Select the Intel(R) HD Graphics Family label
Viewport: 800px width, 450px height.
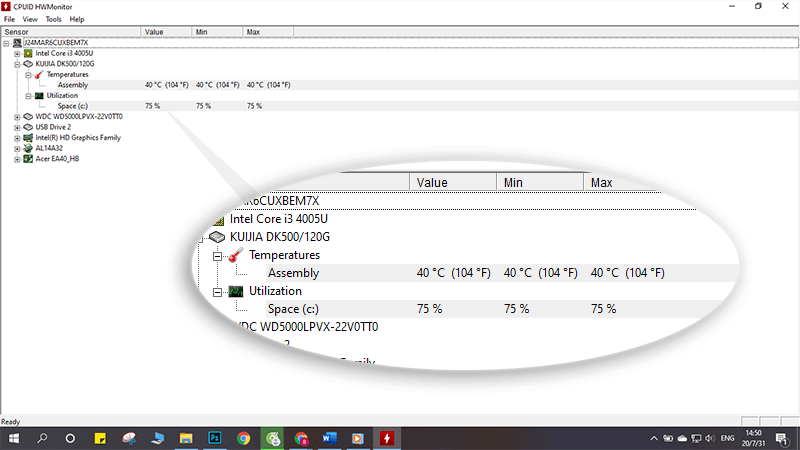pos(78,138)
